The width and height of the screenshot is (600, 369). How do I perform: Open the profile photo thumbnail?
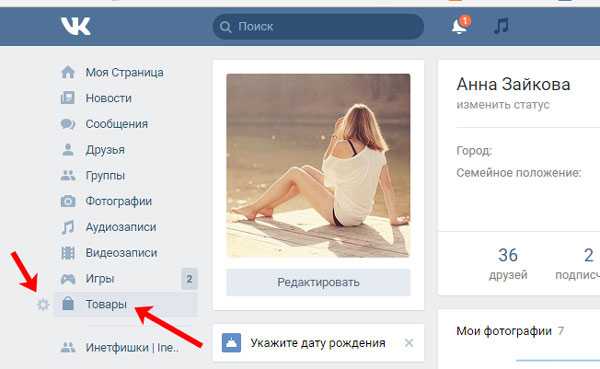318,165
